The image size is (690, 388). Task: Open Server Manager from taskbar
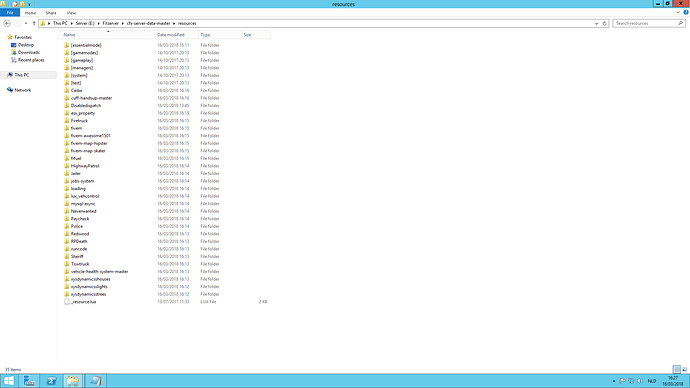(29, 381)
